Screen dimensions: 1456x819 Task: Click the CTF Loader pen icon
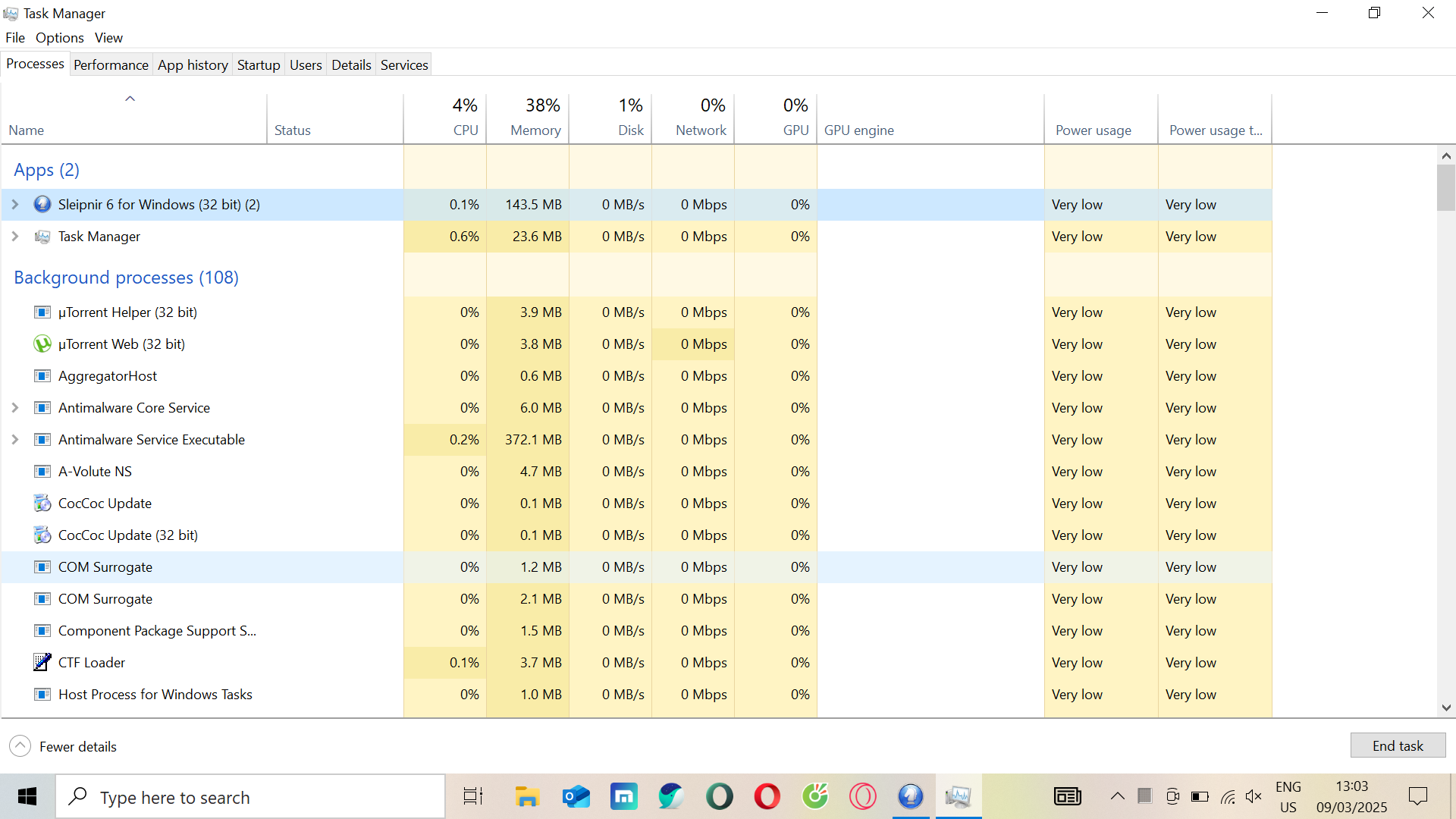[x=42, y=663]
